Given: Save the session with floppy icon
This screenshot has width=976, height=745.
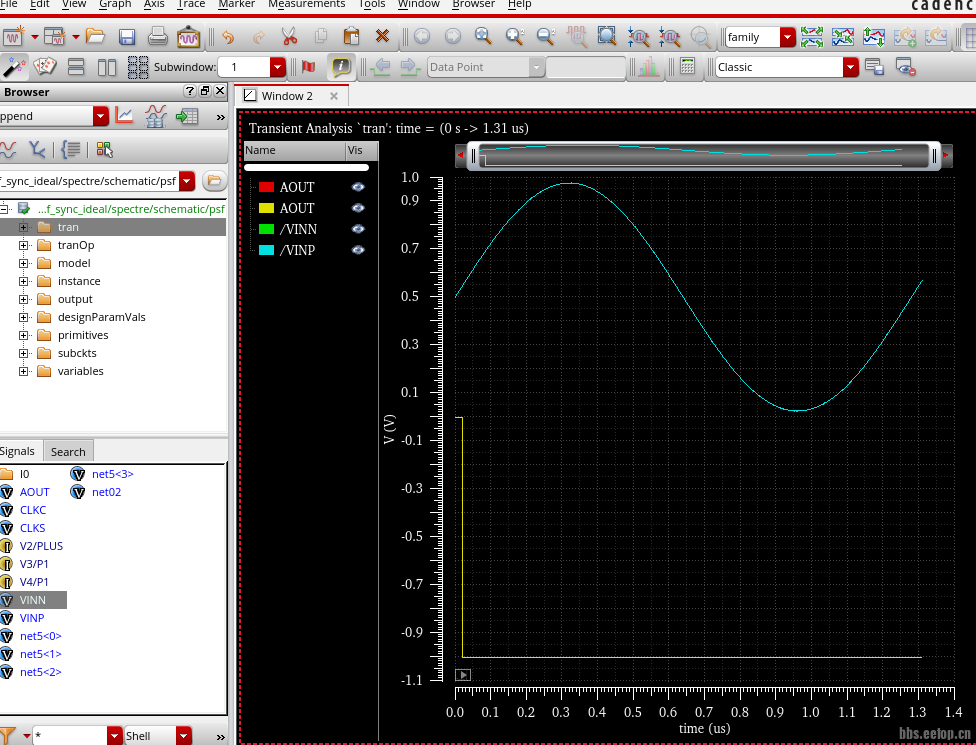Looking at the screenshot, I should tap(127, 37).
